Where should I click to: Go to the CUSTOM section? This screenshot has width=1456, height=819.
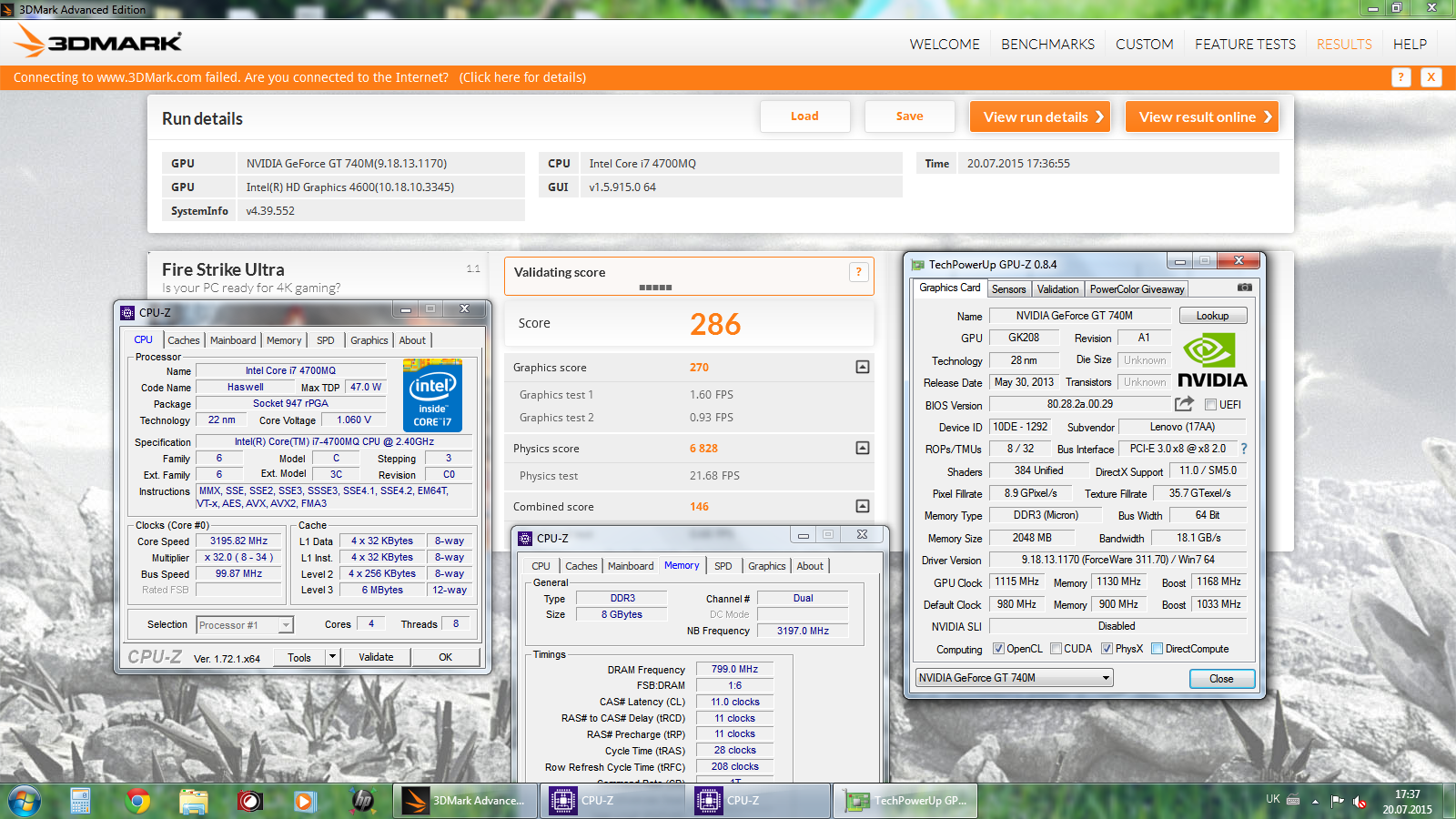tap(1144, 44)
